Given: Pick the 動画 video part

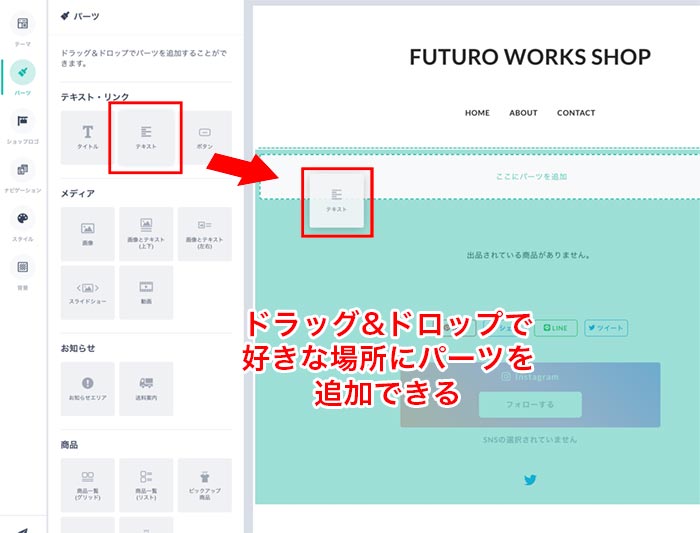Looking at the screenshot, I should point(146,291).
